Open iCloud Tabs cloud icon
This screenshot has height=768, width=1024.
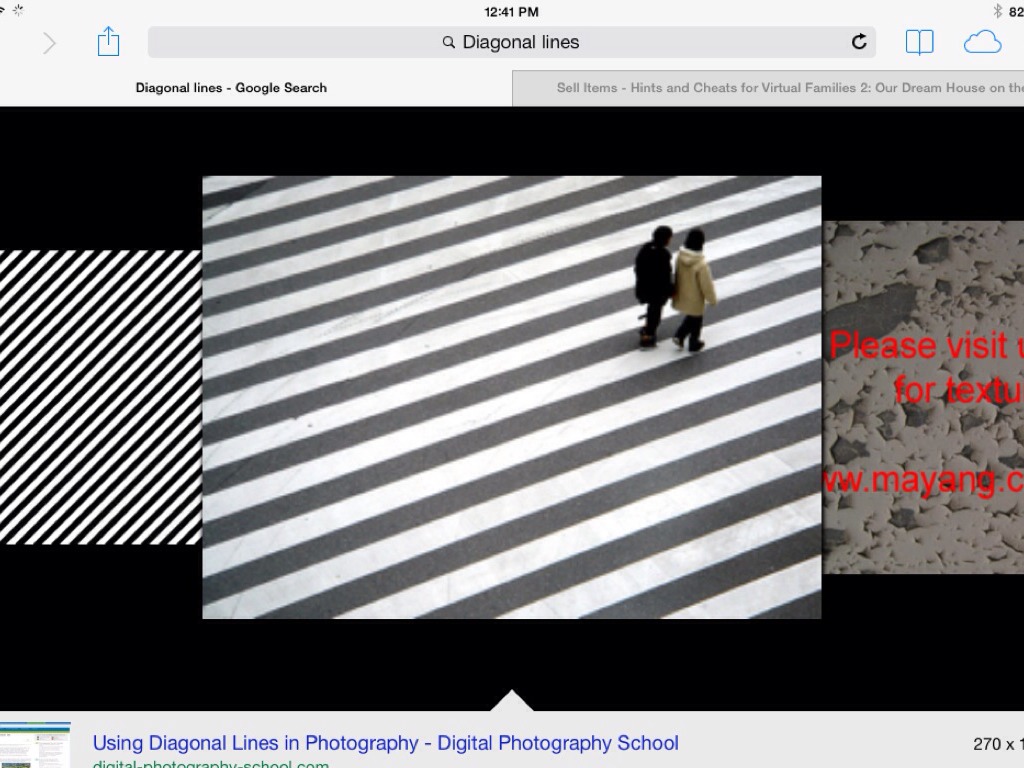[982, 42]
